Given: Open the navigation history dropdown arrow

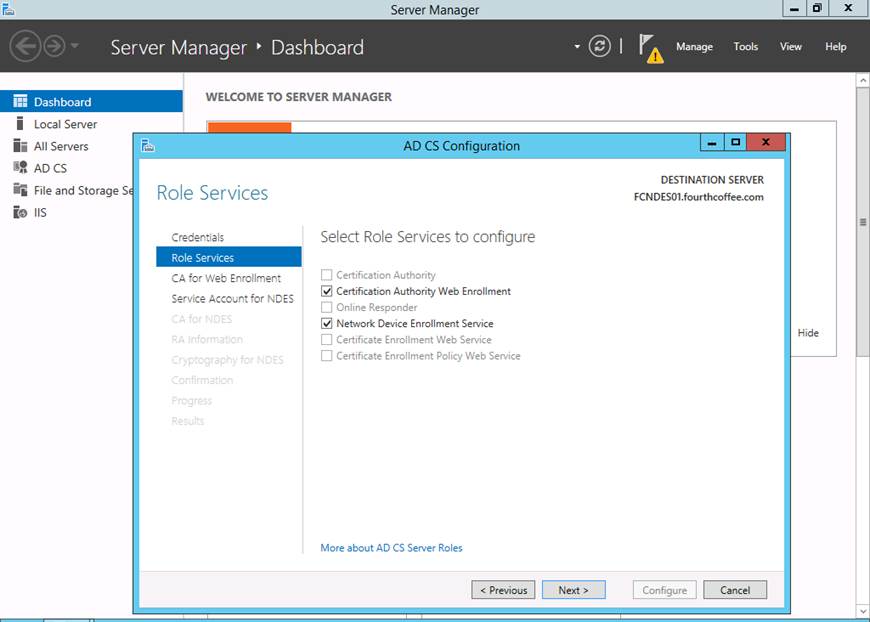Looking at the screenshot, I should coord(75,47).
